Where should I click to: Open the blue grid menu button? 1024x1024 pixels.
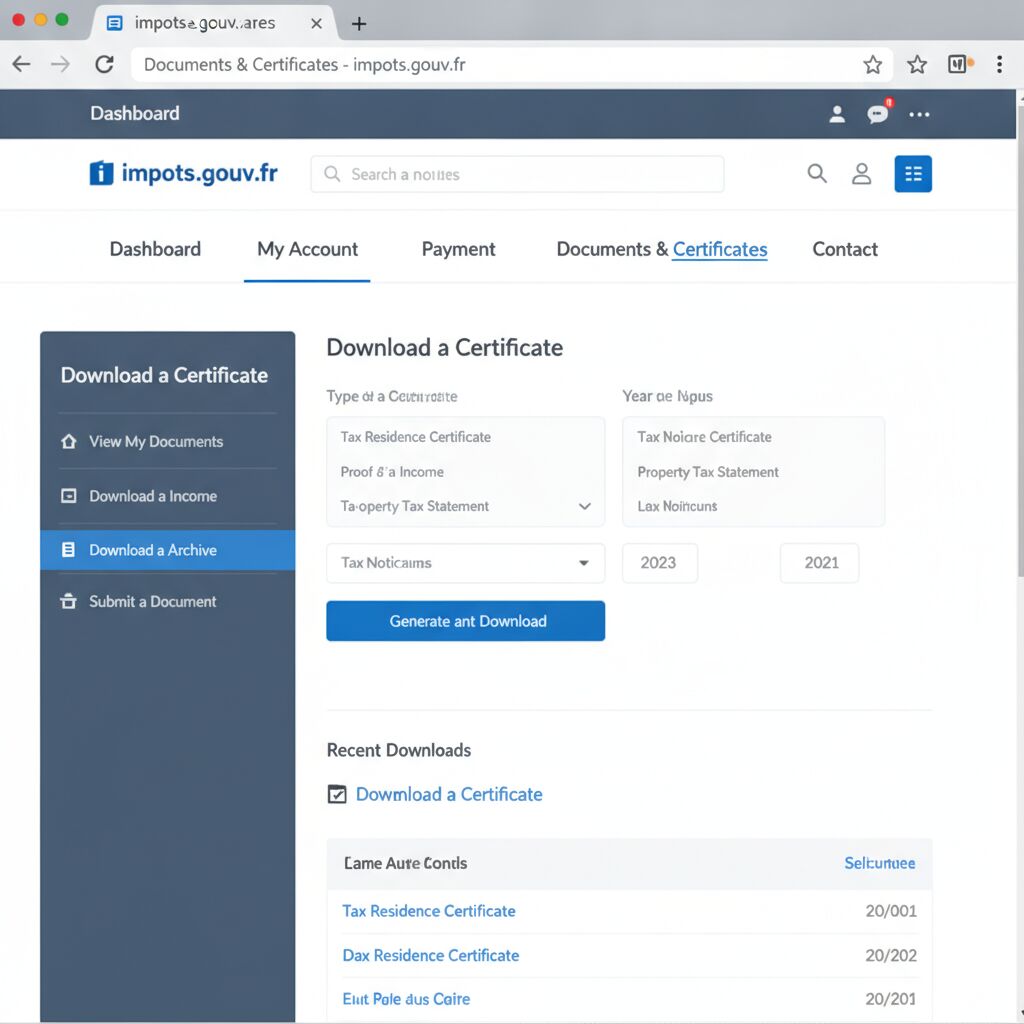pos(913,174)
